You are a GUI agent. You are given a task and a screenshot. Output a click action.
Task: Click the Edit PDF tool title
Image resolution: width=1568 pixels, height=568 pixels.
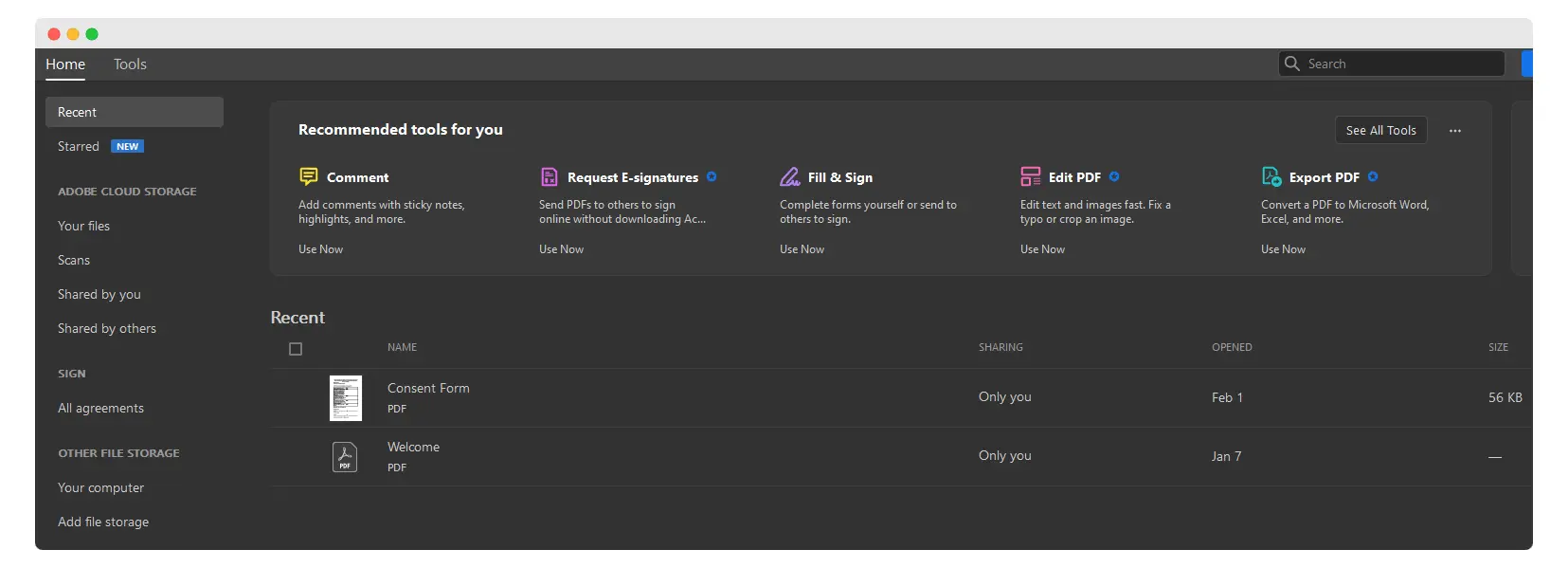point(1074,177)
